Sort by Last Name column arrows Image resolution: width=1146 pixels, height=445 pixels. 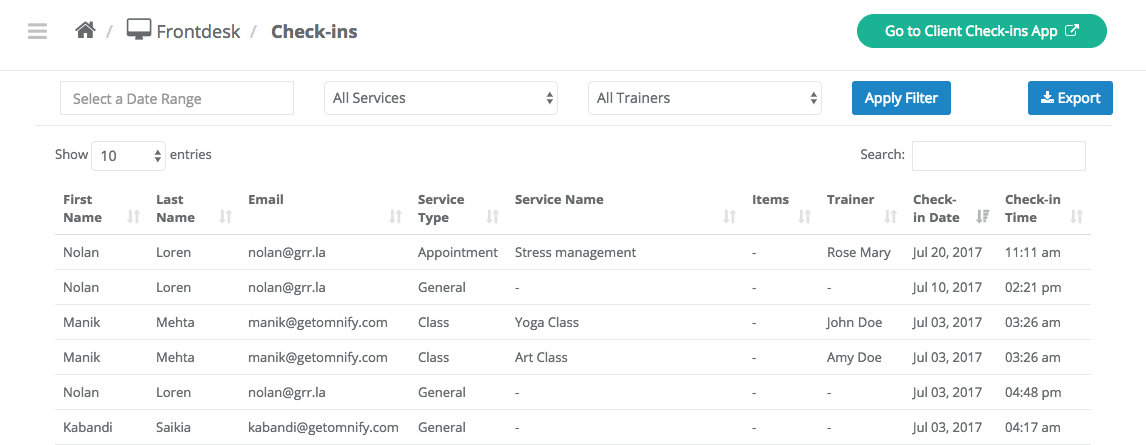click(x=226, y=216)
